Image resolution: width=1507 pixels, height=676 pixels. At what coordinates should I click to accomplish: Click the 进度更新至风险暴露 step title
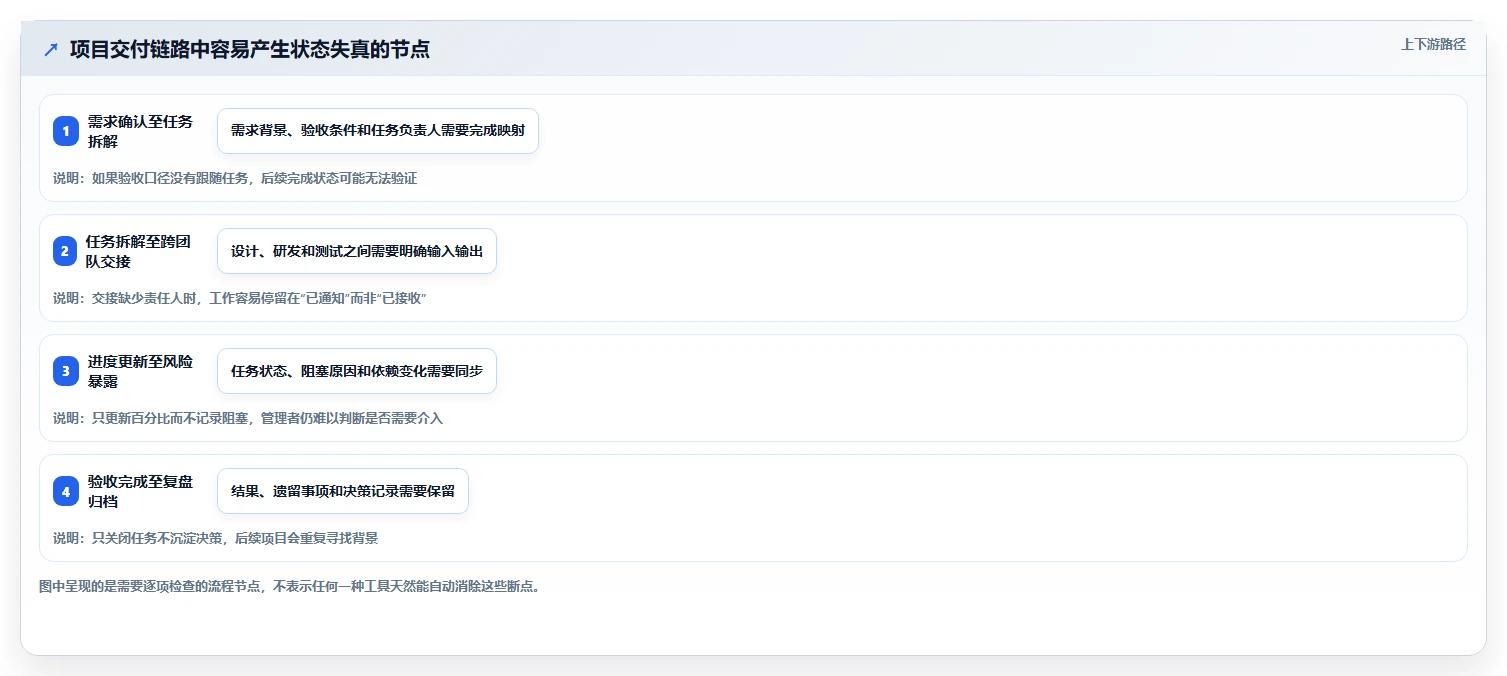pyautogui.click(x=141, y=371)
